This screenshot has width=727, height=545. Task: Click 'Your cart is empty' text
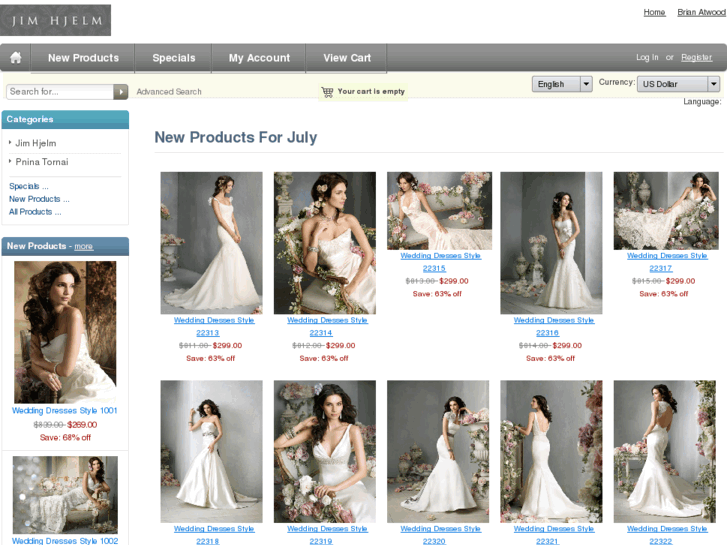371,91
